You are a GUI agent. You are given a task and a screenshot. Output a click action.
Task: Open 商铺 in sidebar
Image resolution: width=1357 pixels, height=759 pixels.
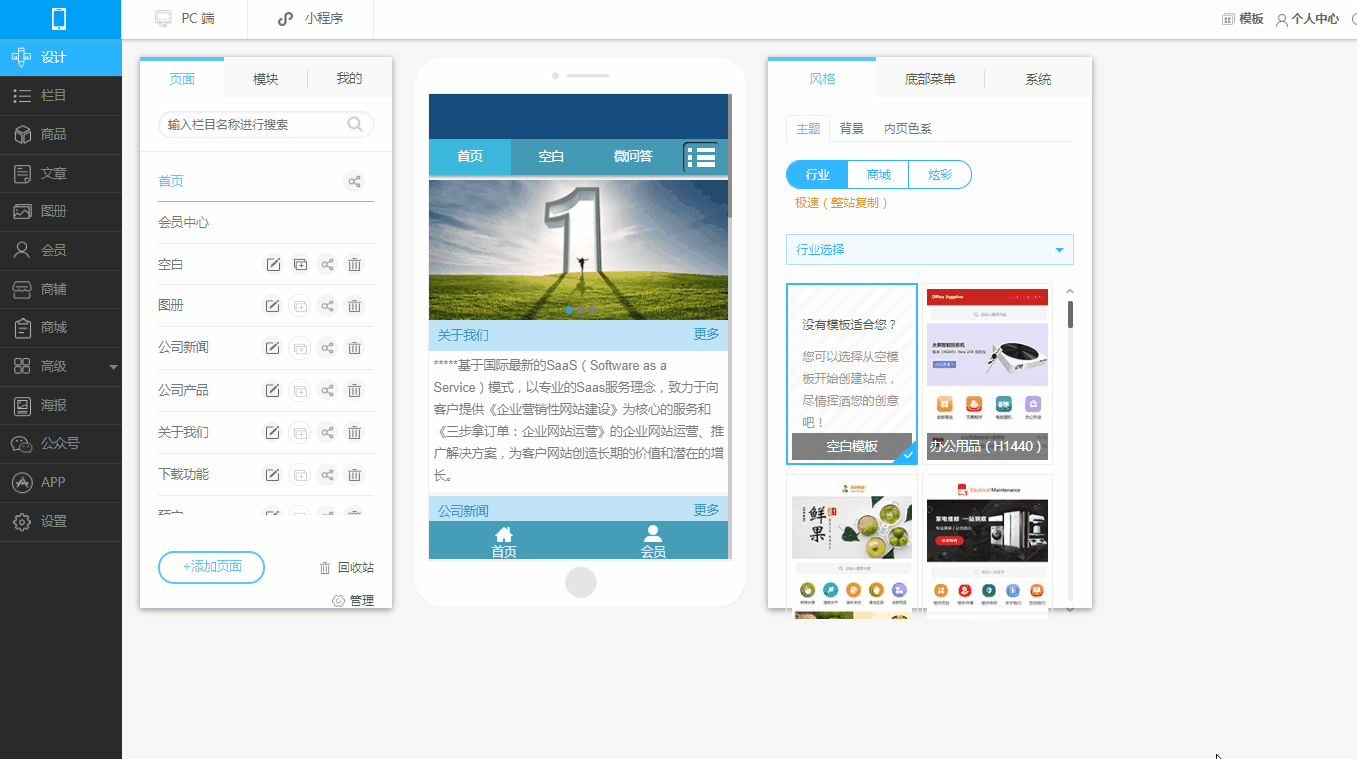[x=61, y=289]
